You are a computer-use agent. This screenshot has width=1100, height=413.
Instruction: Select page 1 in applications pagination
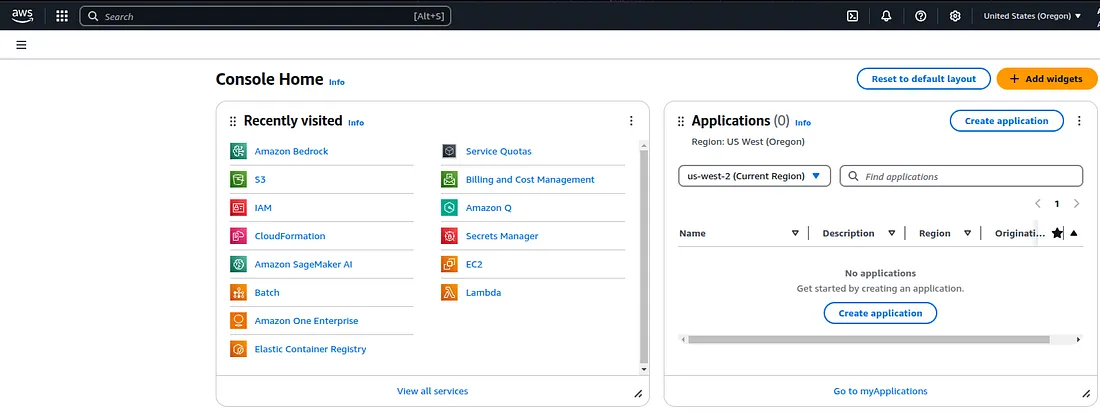(x=1057, y=204)
